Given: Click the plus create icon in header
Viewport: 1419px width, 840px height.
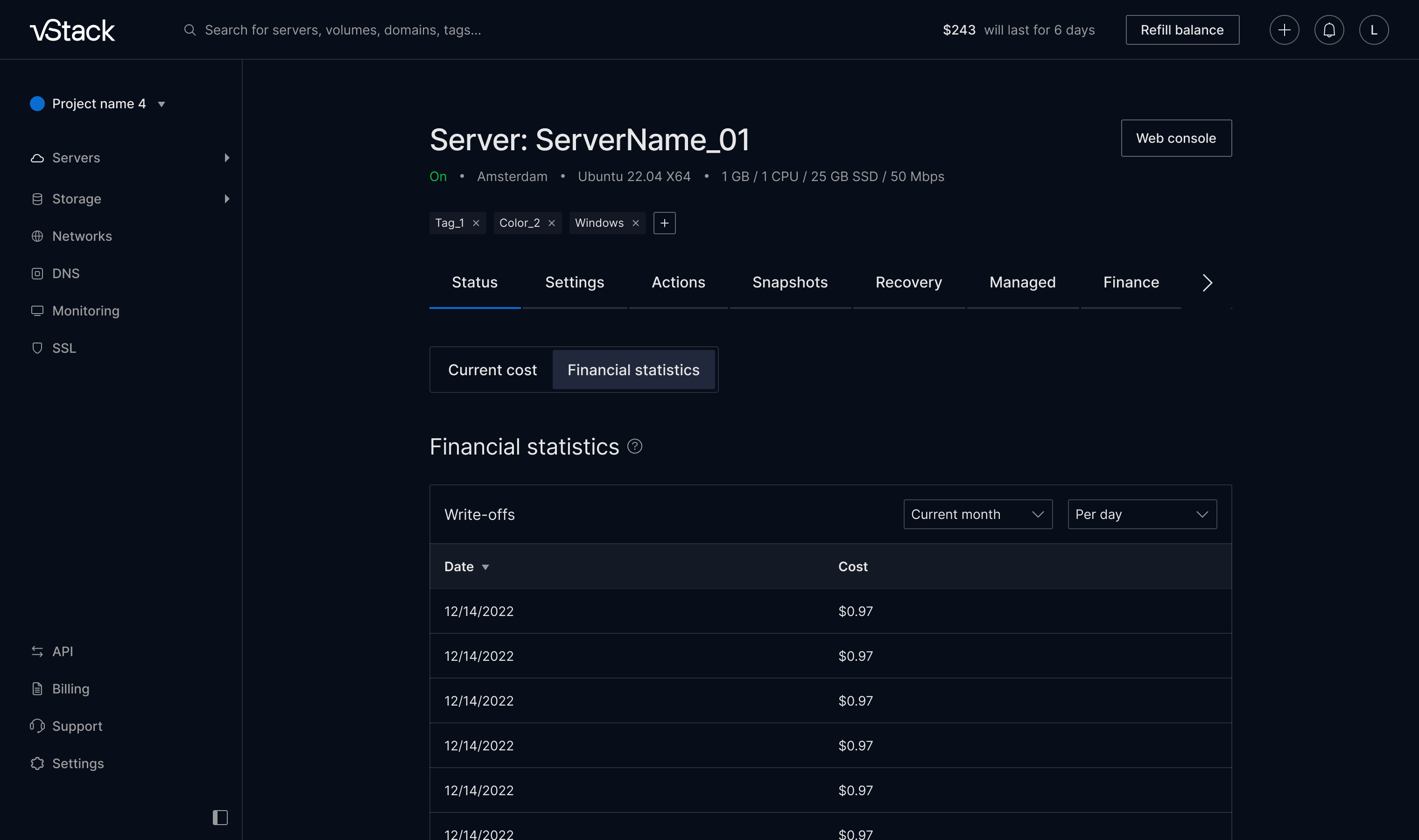Looking at the screenshot, I should pyautogui.click(x=1284, y=30).
